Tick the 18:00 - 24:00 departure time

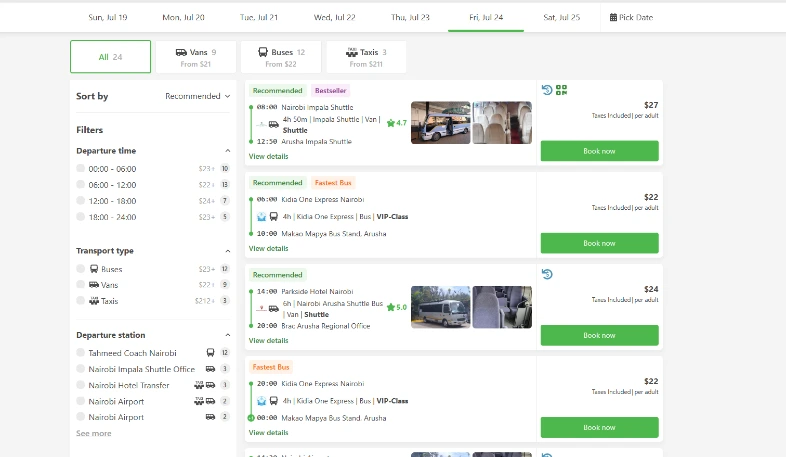click(81, 217)
